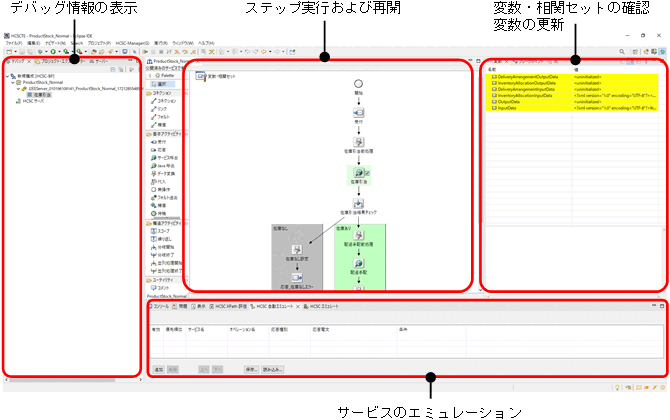Switch to the ブレークポイント tab
670x420 pixels.
(530, 62)
